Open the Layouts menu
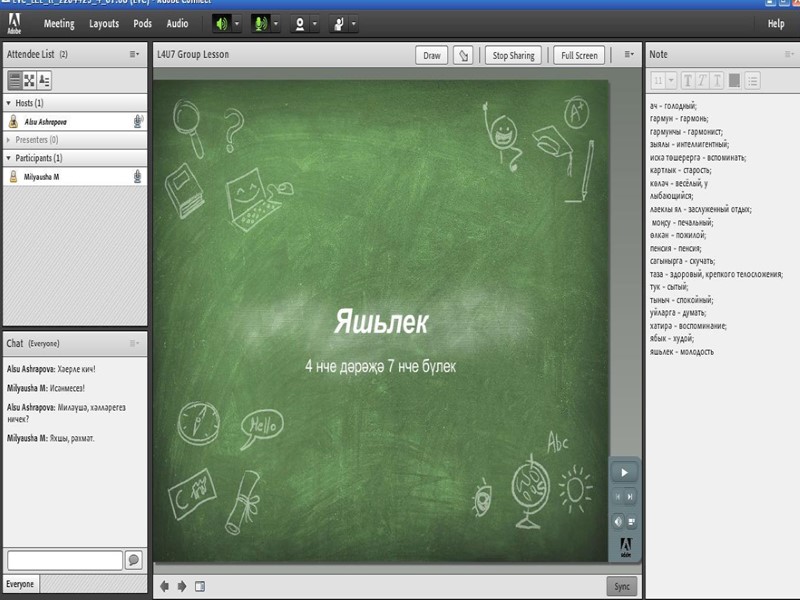This screenshot has height=600, width=800. coord(104,23)
